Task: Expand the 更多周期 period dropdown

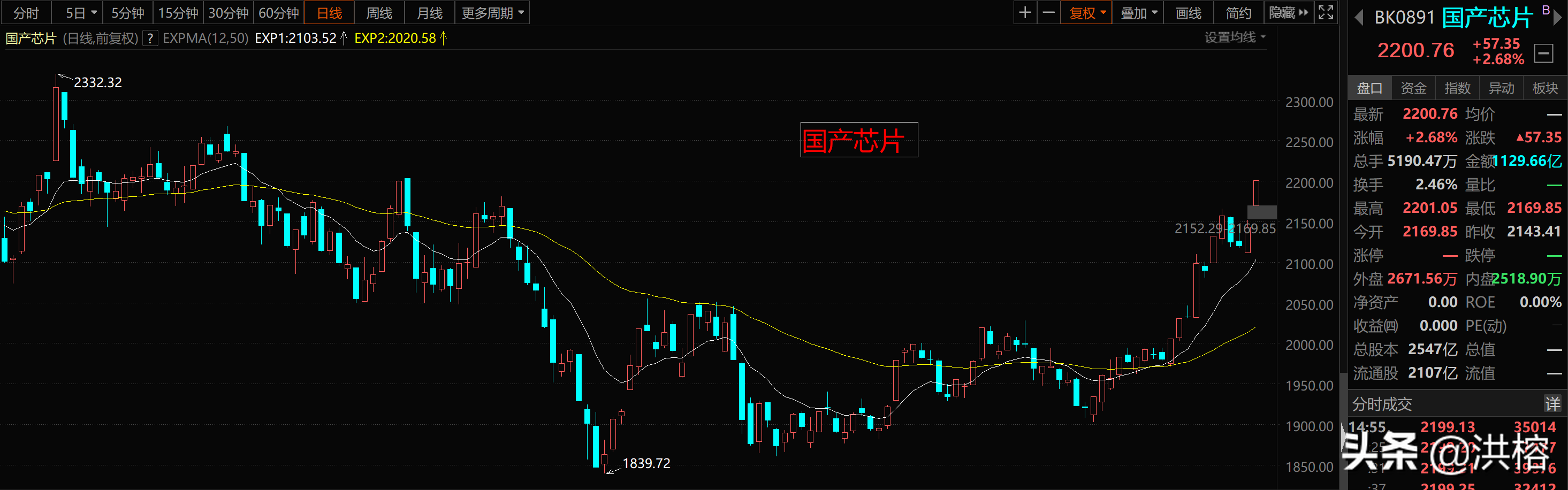Action: [x=492, y=13]
